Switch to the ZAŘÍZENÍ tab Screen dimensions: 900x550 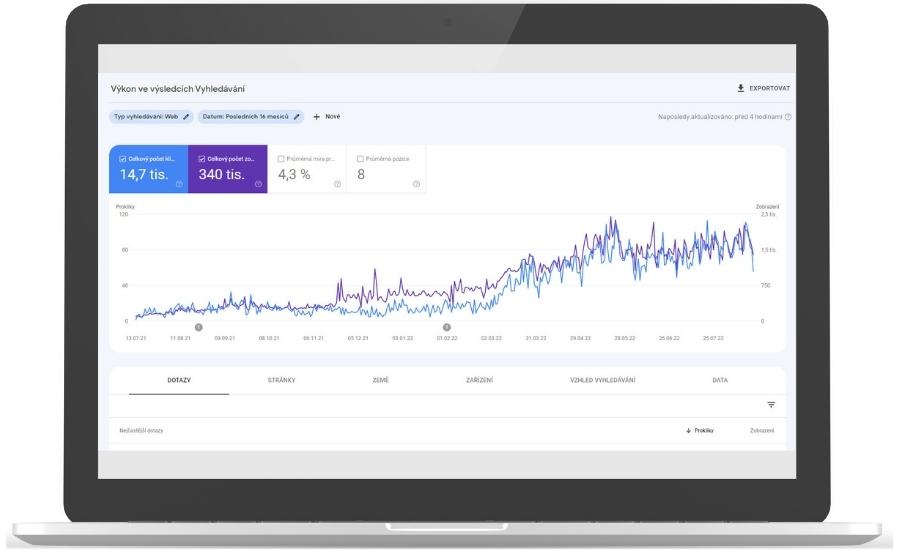click(x=480, y=380)
